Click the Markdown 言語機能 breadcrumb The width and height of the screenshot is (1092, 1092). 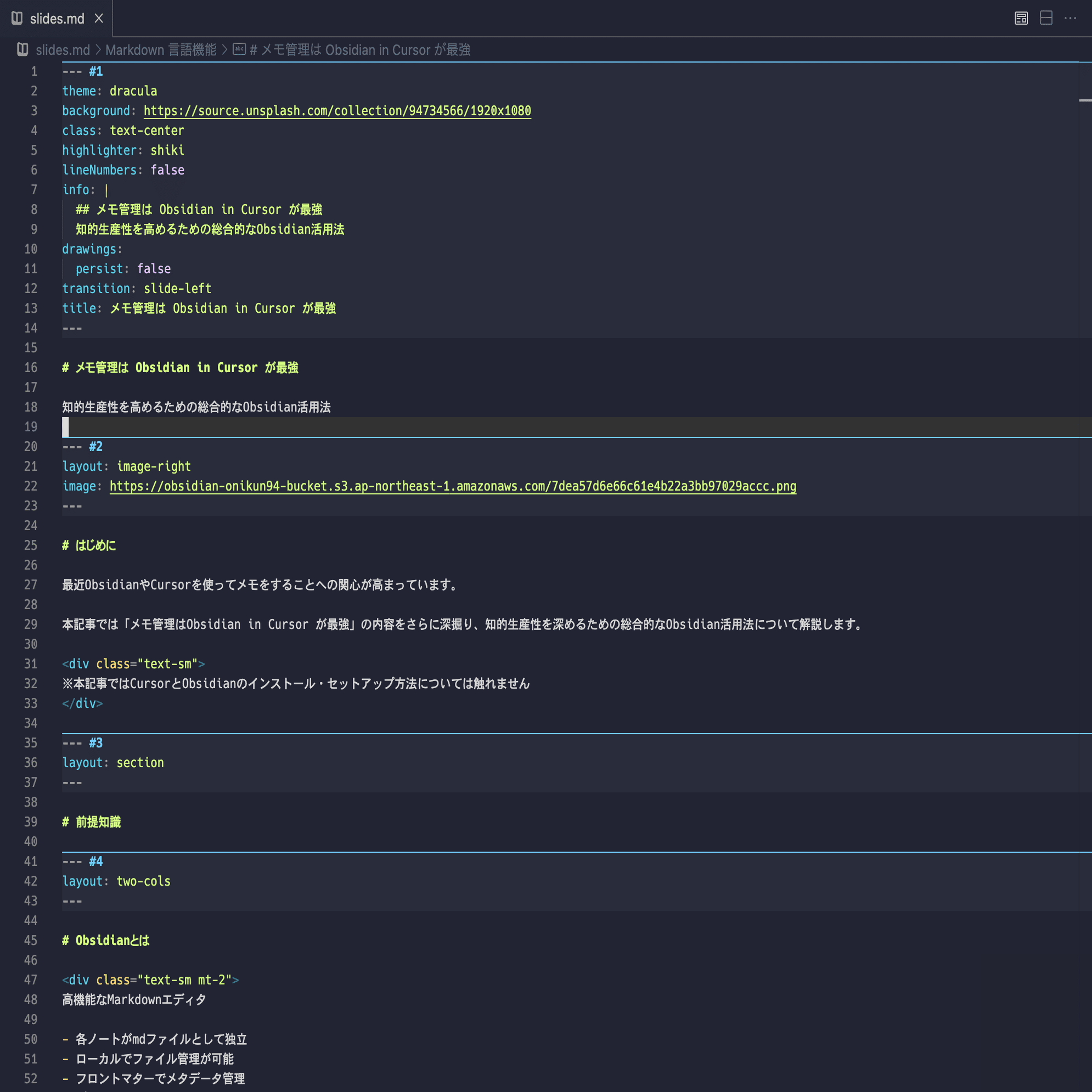[161, 50]
